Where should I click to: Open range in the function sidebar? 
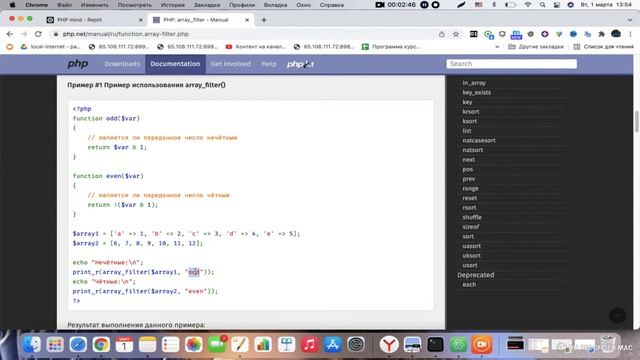(x=470, y=189)
